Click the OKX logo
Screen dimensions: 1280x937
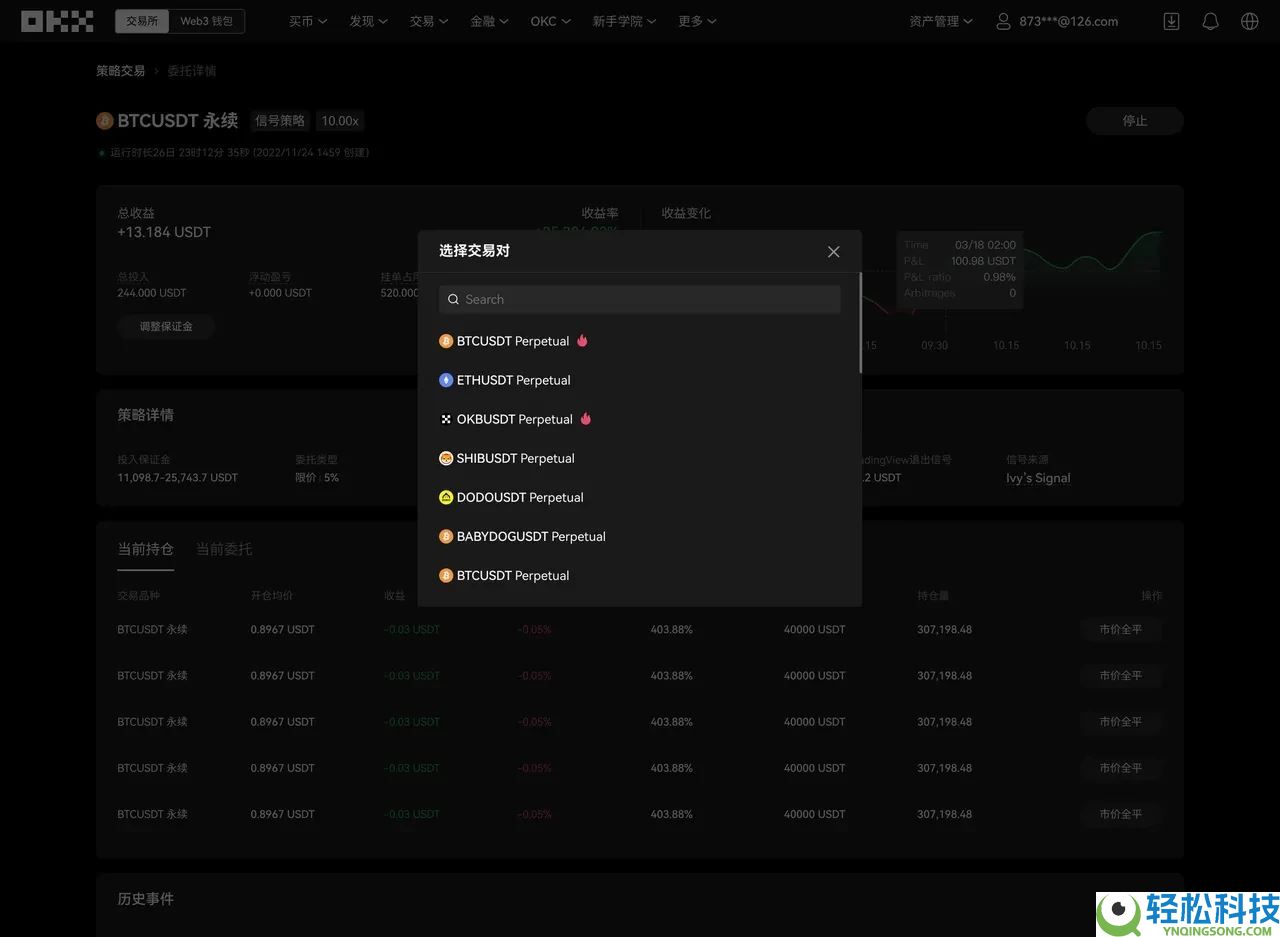[57, 21]
